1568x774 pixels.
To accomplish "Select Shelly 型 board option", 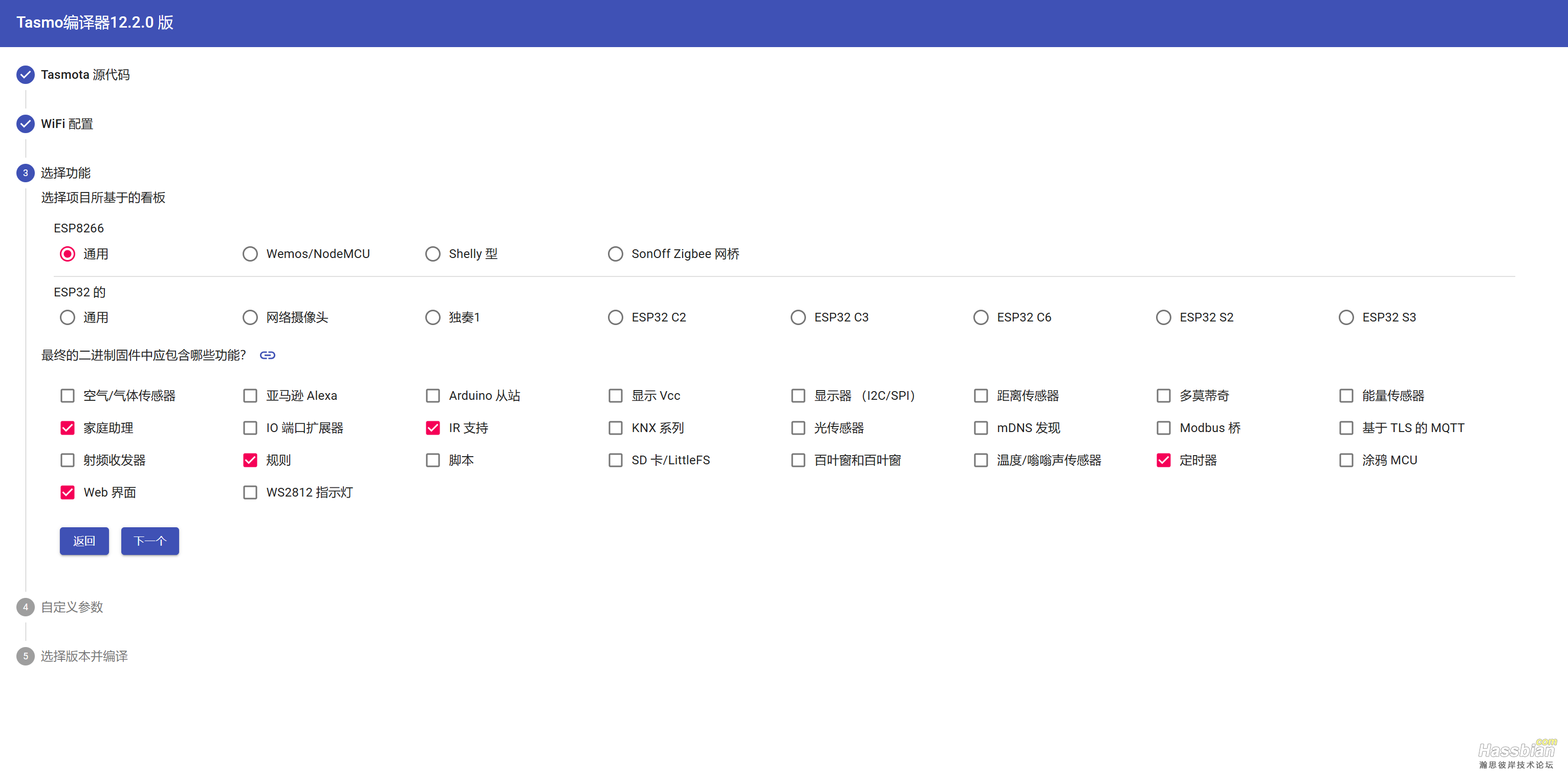I will click(x=433, y=254).
